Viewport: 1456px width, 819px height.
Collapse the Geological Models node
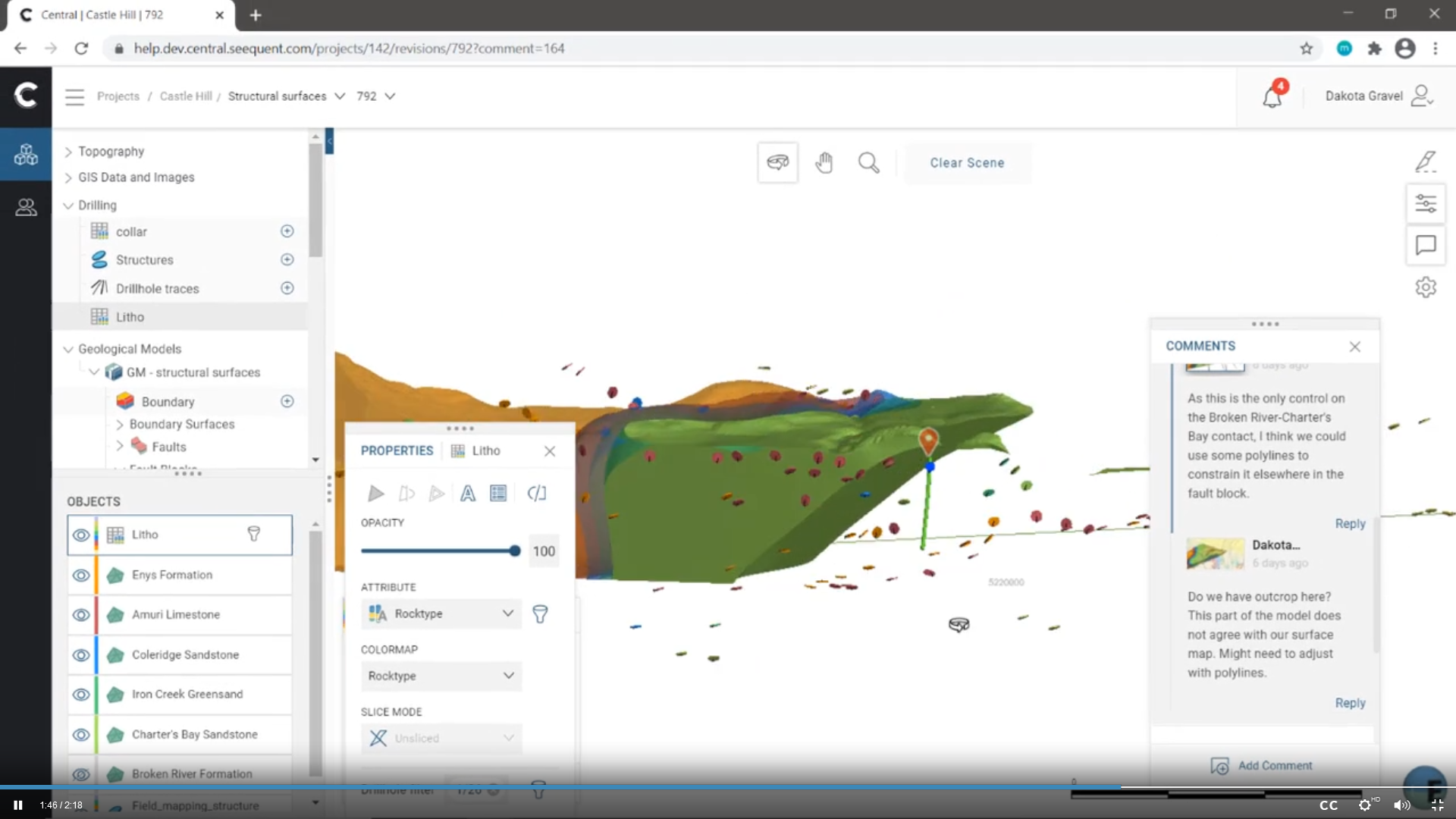[68, 349]
